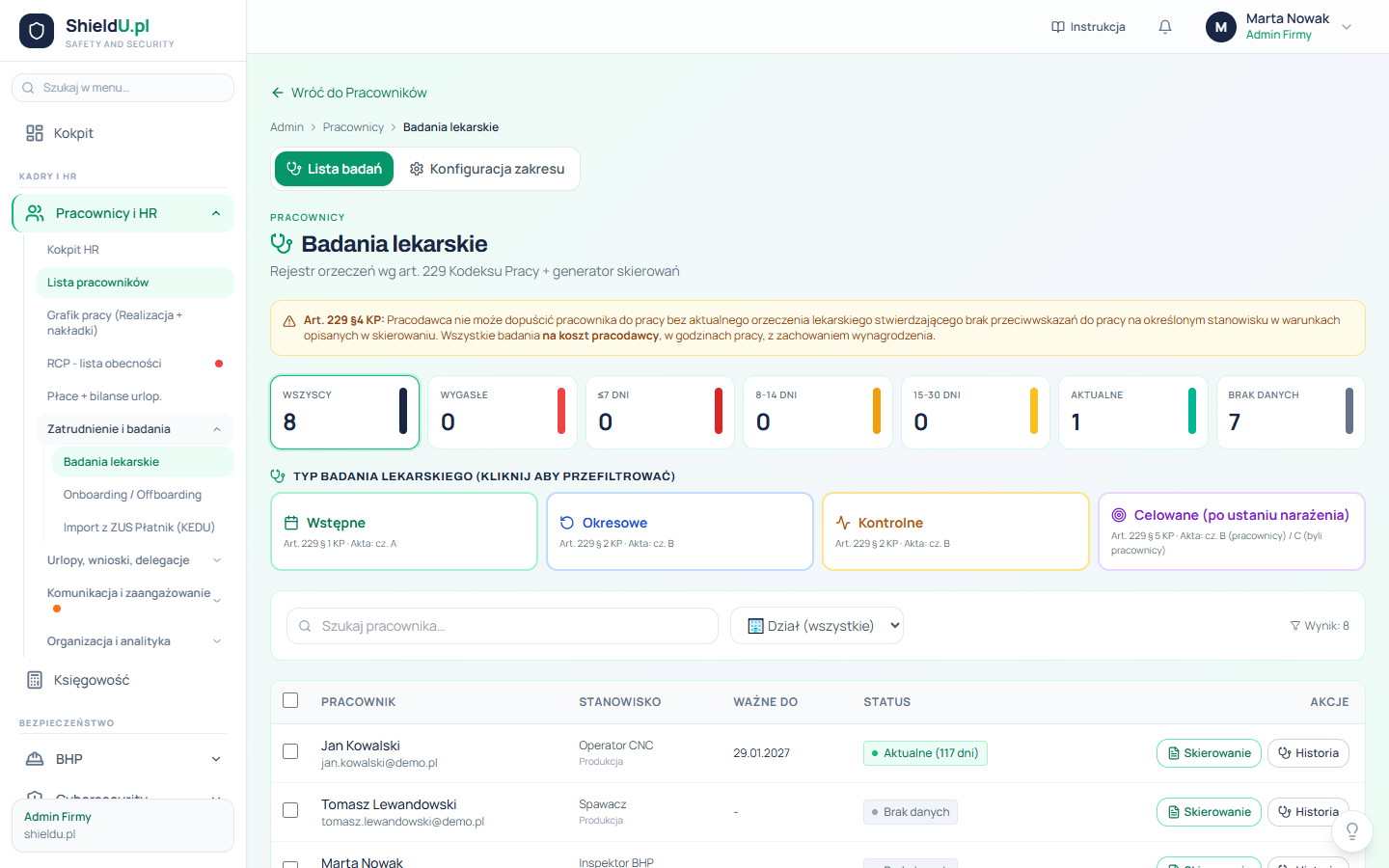Open the Dział (wszystkie) dropdown
Image resolution: width=1389 pixels, height=868 pixels.
click(817, 626)
